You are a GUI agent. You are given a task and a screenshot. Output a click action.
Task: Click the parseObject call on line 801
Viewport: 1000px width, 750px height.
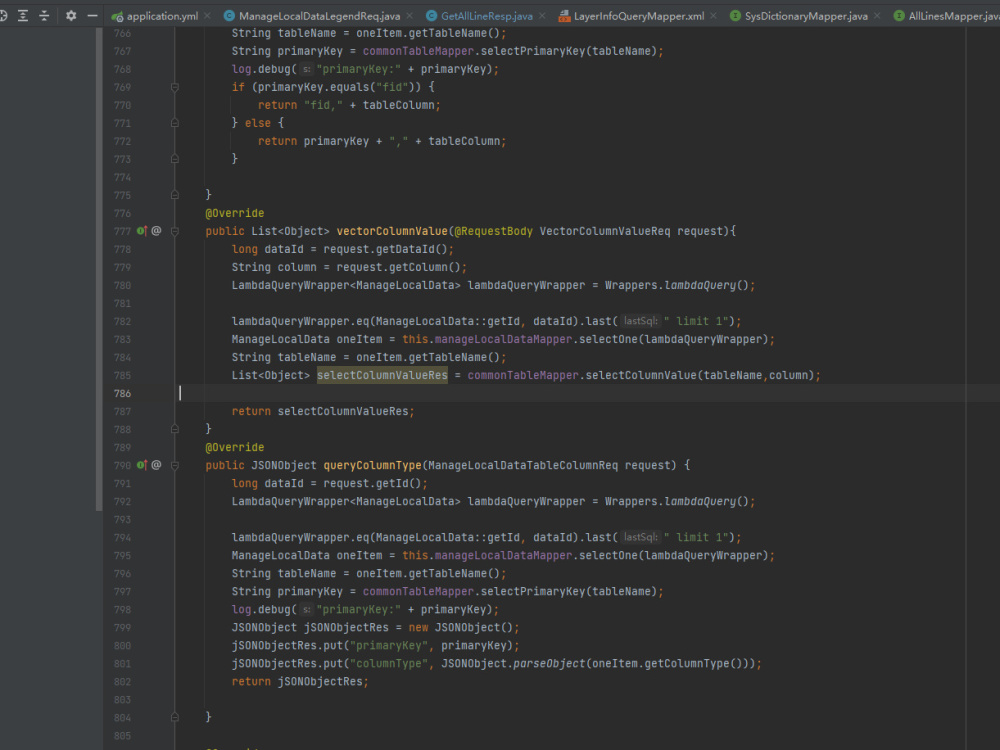[548, 663]
